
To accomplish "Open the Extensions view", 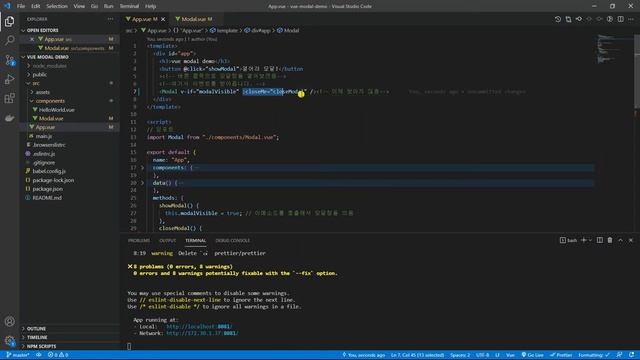I will (9, 98).
